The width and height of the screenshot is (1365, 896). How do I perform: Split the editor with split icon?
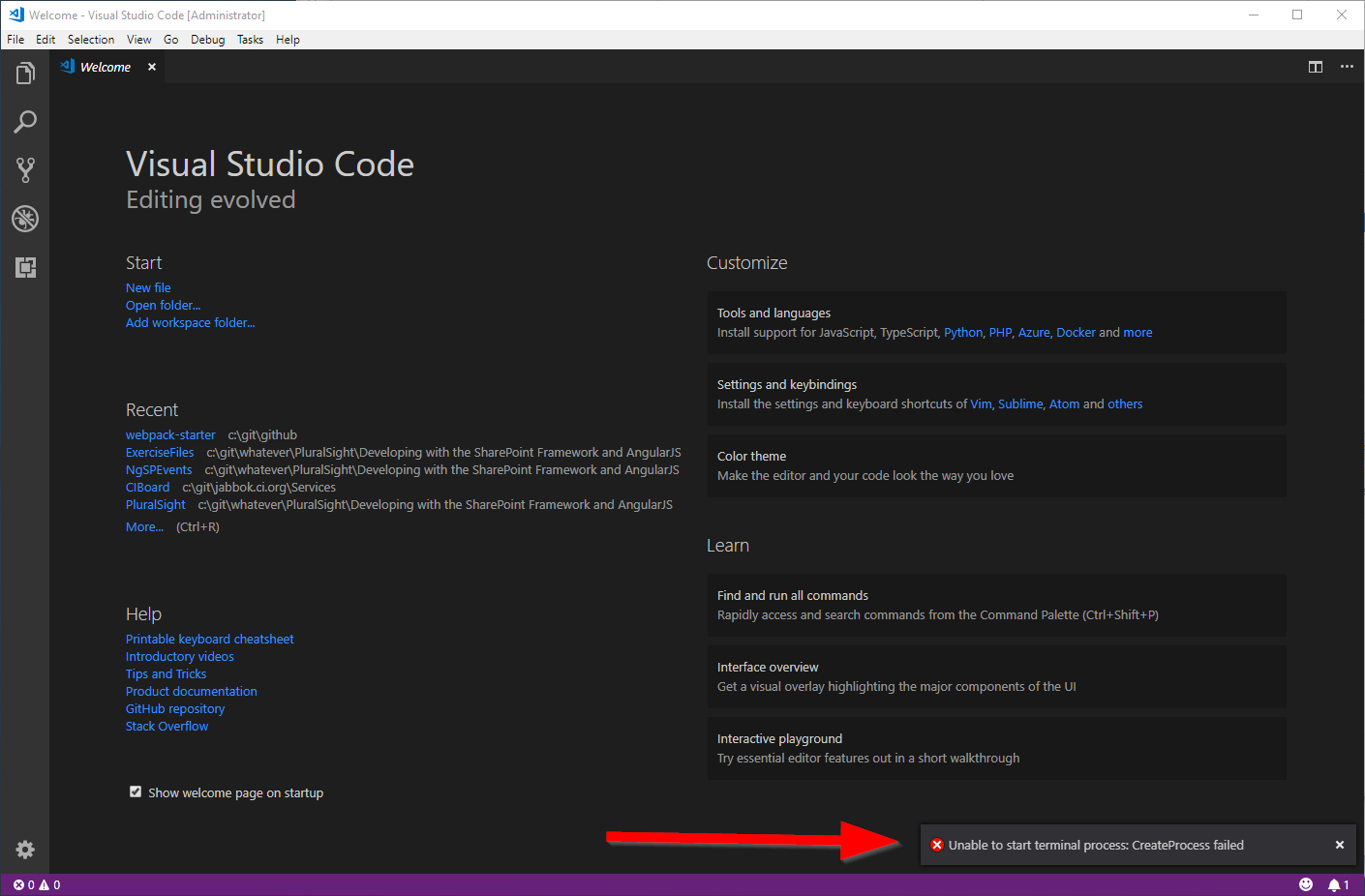click(x=1316, y=67)
